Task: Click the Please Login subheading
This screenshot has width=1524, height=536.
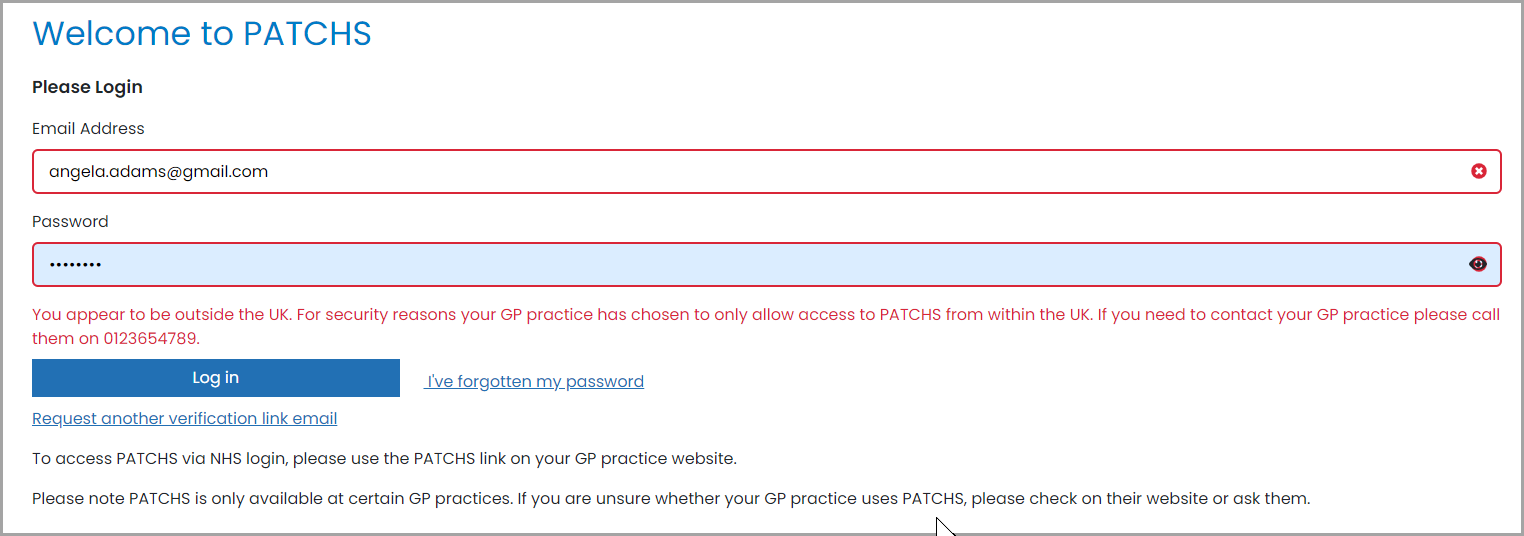Action: [87, 87]
